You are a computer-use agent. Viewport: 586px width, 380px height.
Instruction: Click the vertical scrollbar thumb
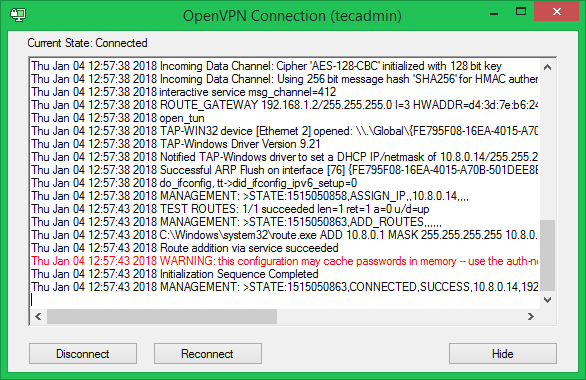(548, 256)
